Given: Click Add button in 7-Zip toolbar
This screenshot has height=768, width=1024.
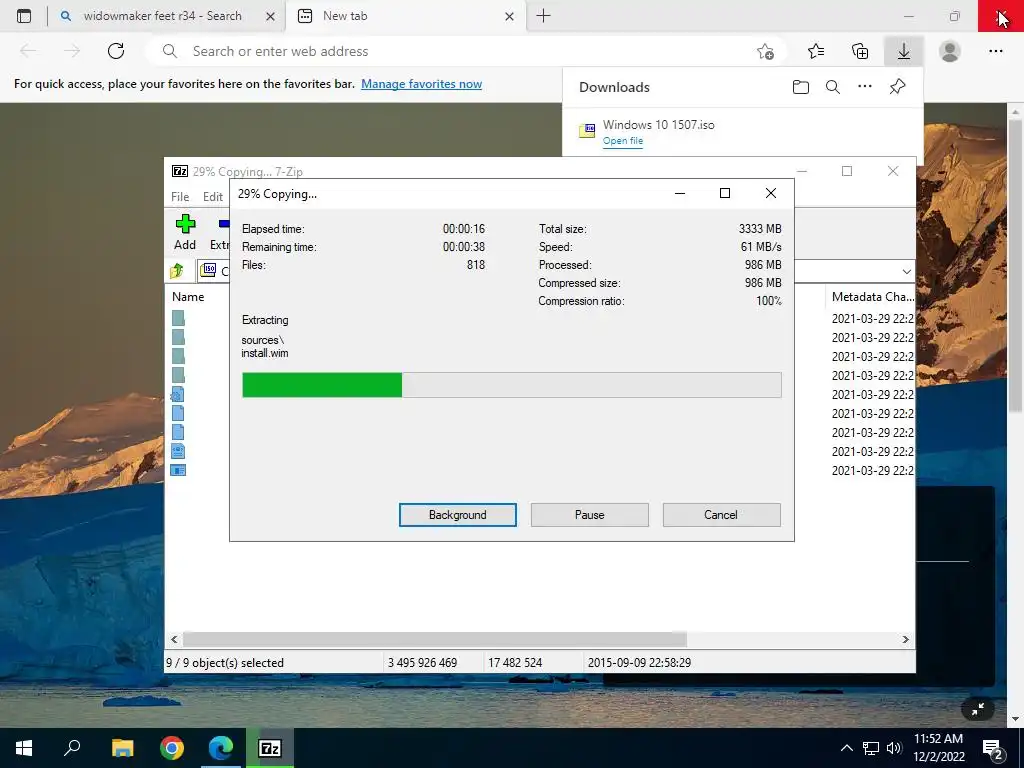Looking at the screenshot, I should (185, 232).
